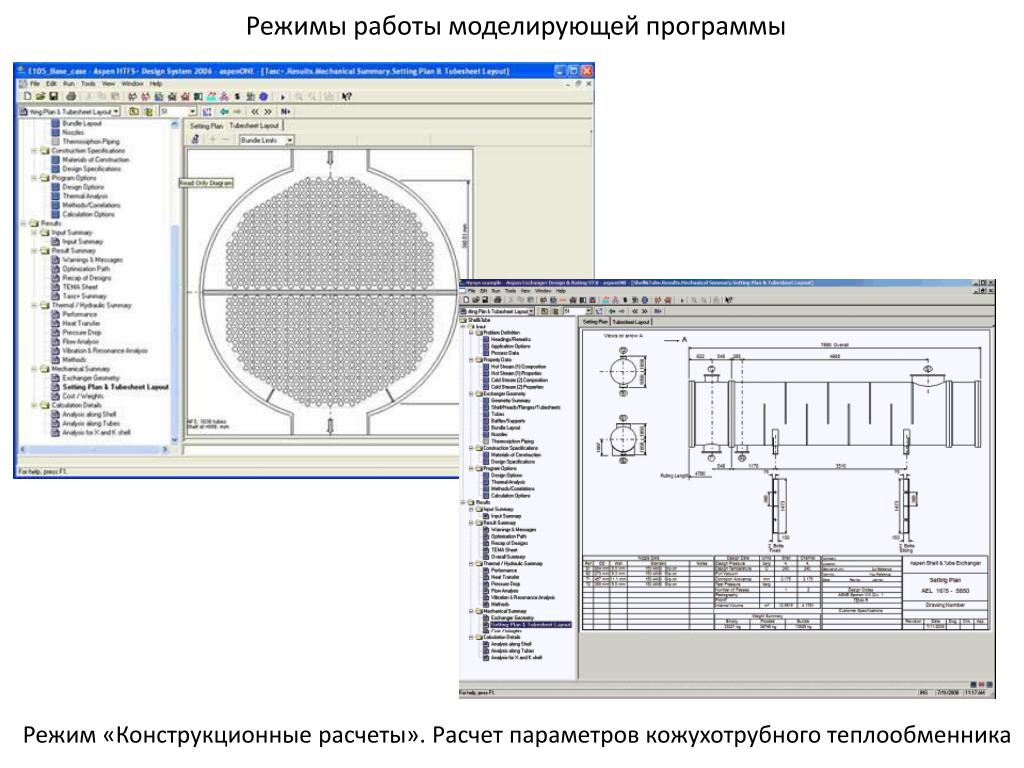
Task: Select Process Data in Exchanger Design tree
Action: point(505,353)
